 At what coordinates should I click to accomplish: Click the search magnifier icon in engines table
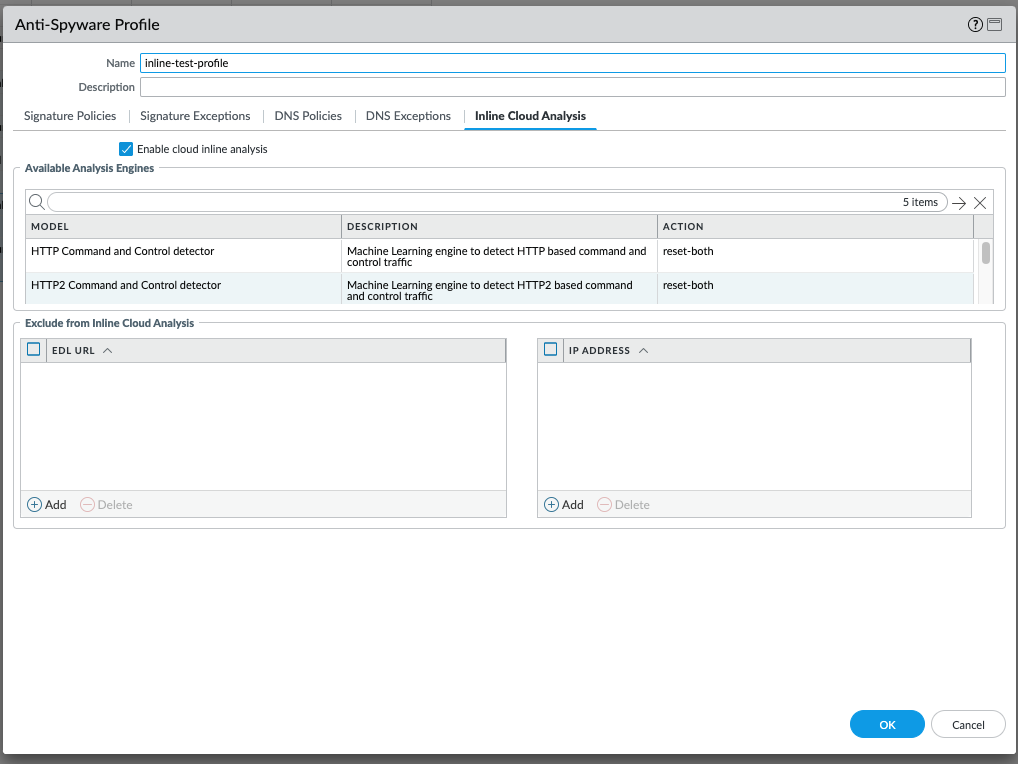pos(36,202)
